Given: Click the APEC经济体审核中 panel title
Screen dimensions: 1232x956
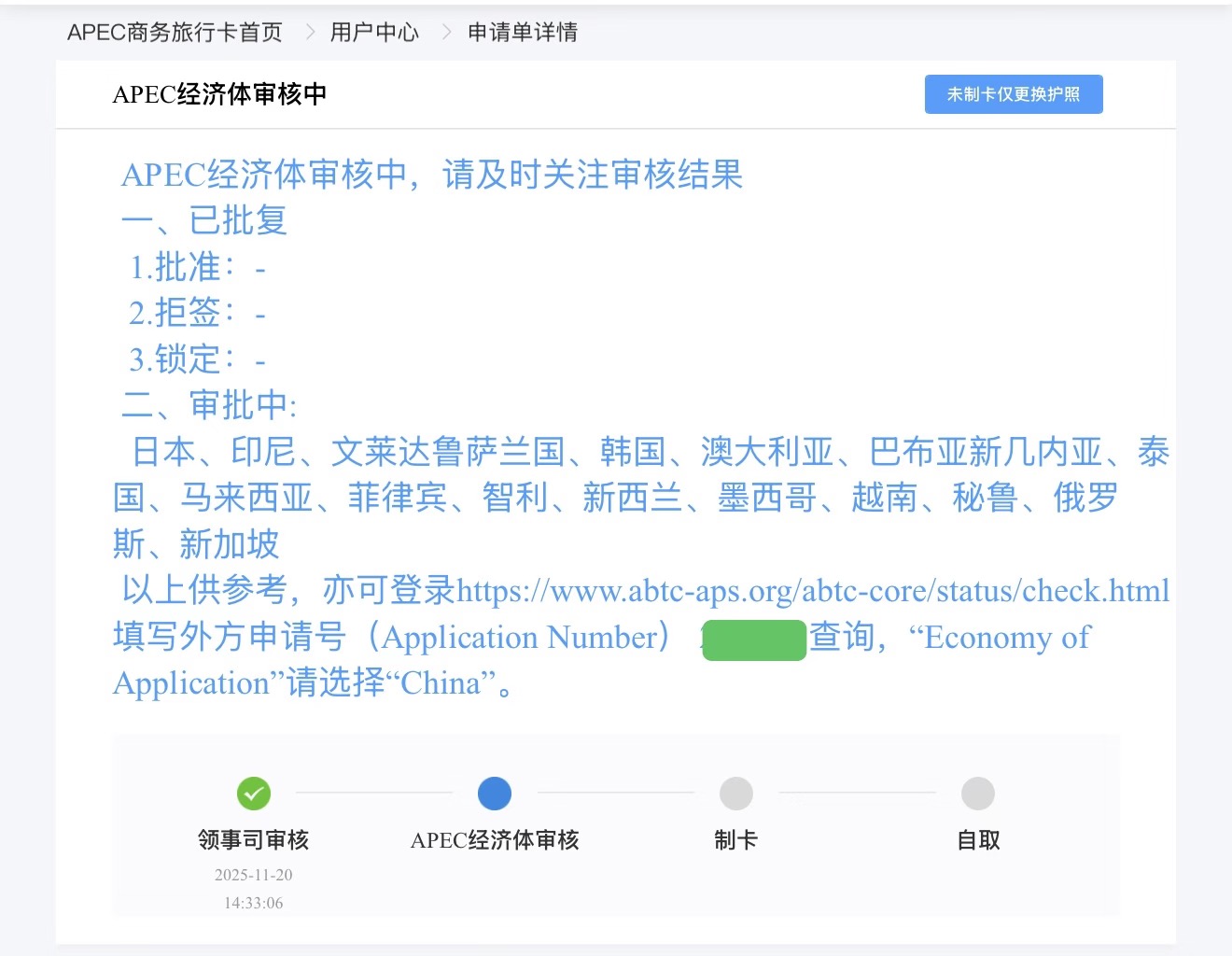Looking at the screenshot, I should 219,94.
